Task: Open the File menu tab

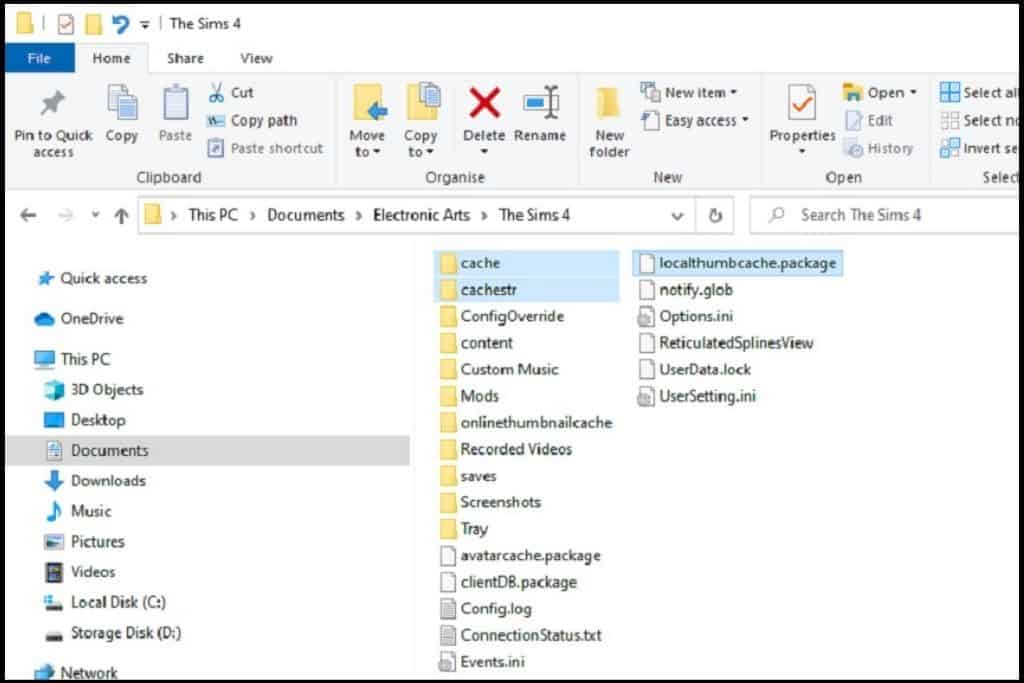Action: pyautogui.click(x=39, y=58)
